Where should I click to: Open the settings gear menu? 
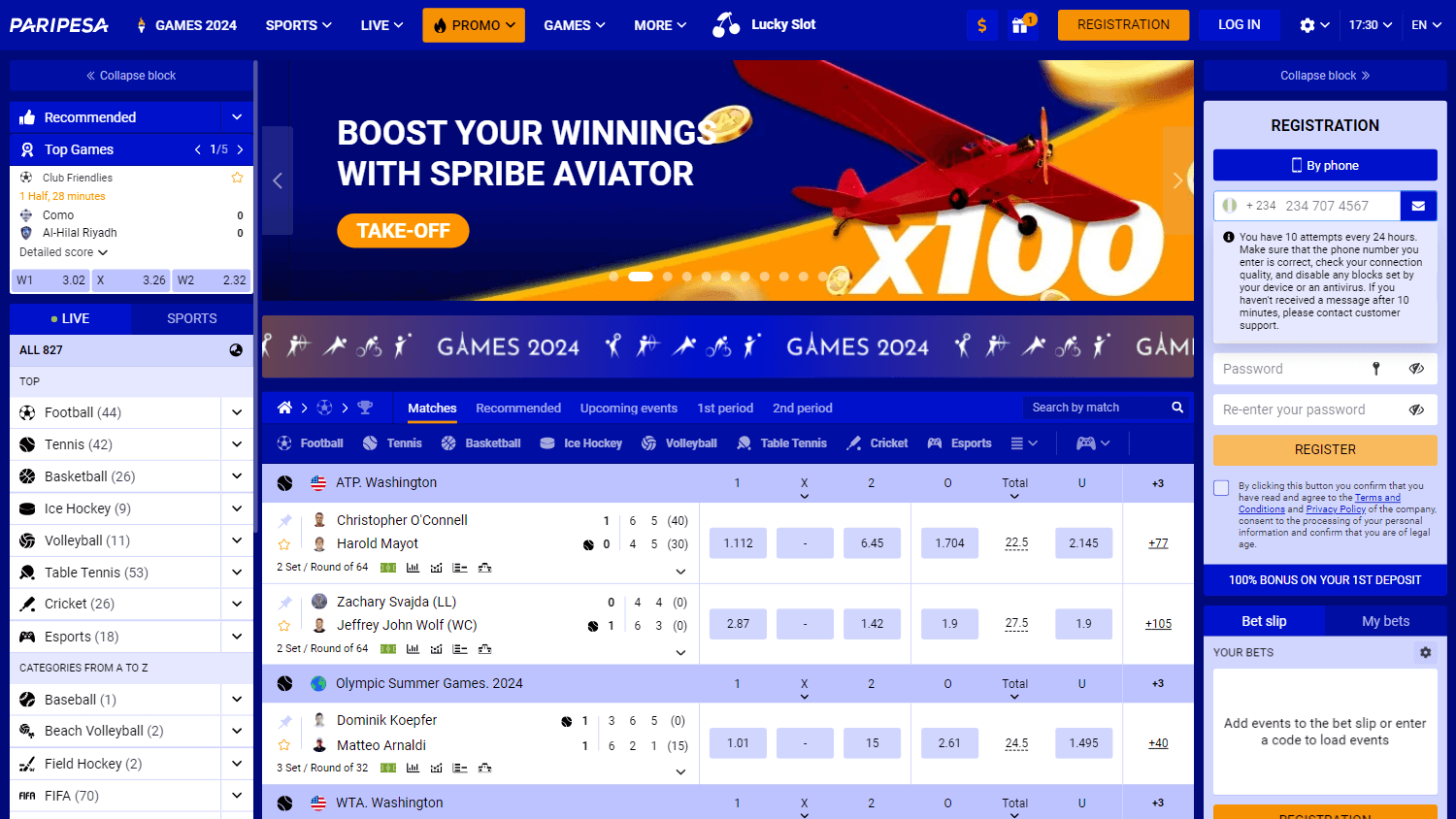click(1307, 25)
